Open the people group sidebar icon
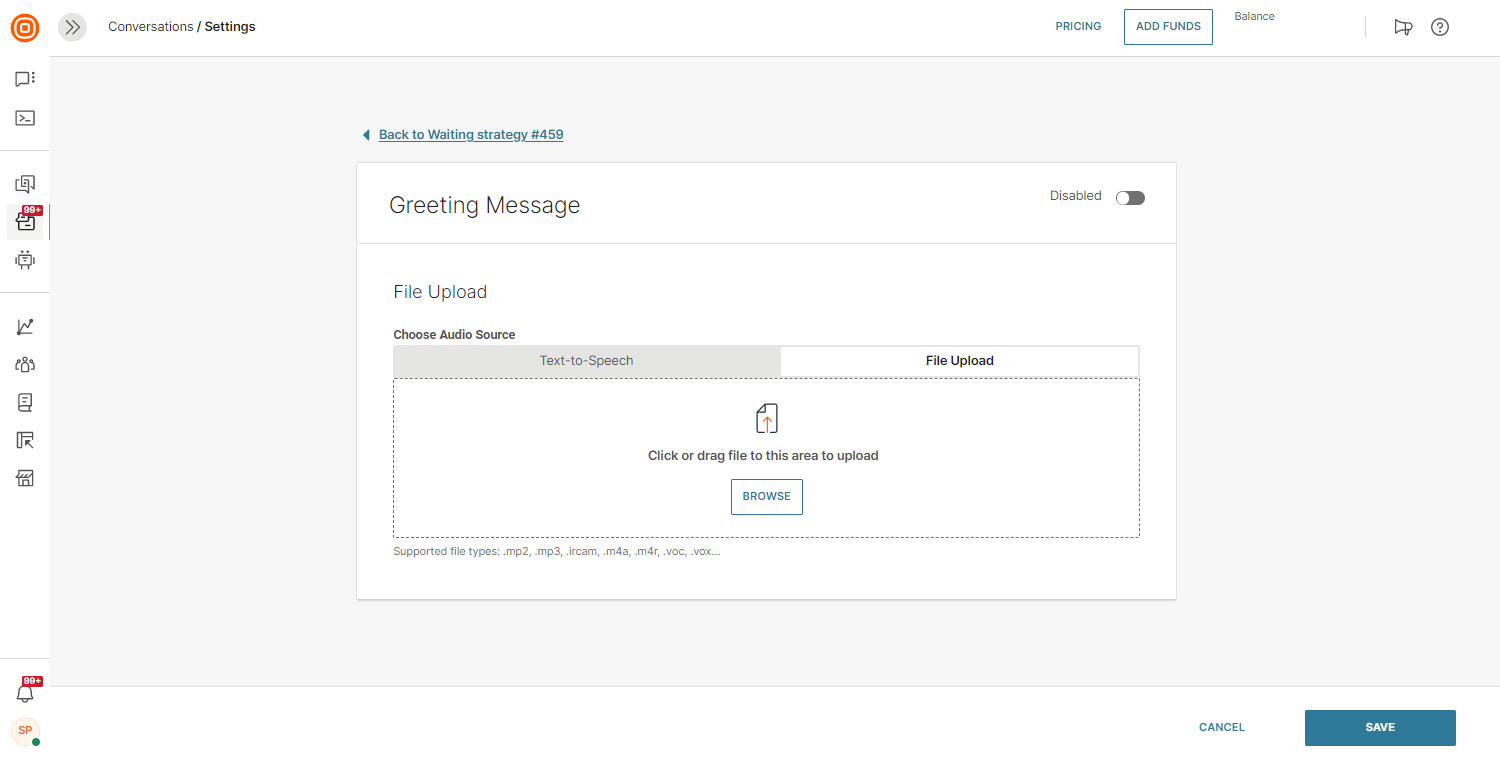The width and height of the screenshot is (1500, 766). [25, 365]
